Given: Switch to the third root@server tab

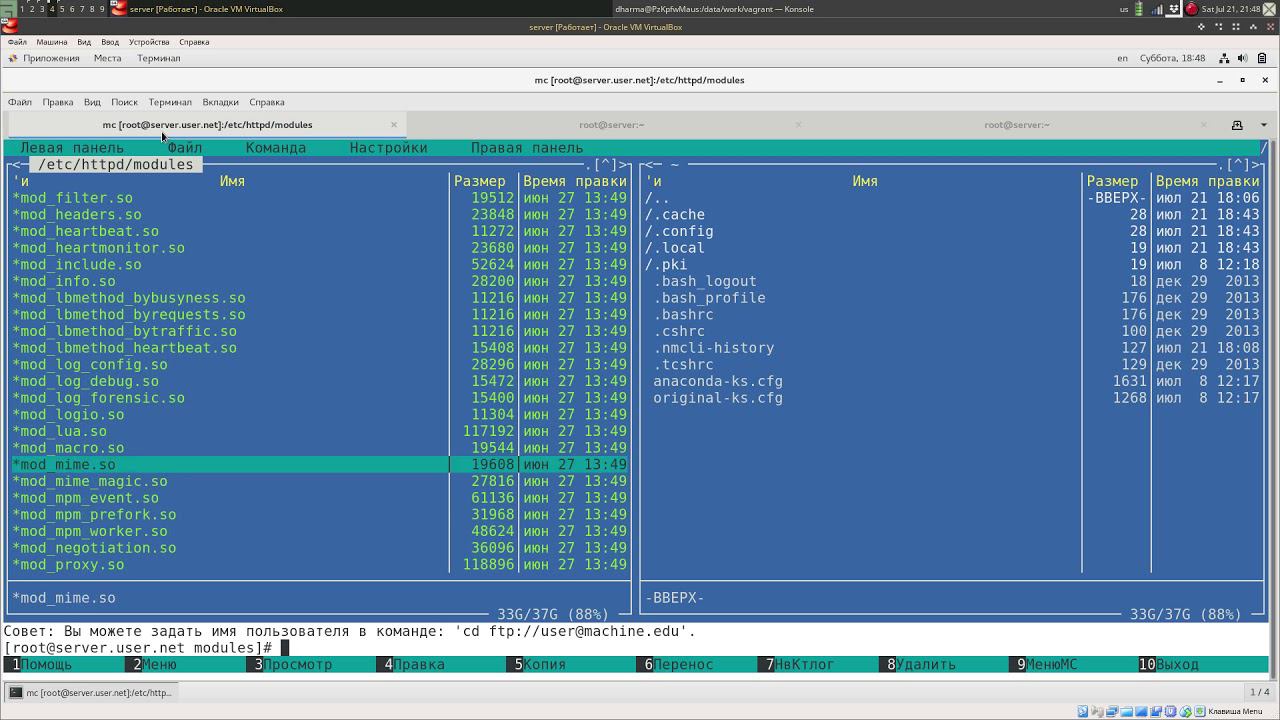Looking at the screenshot, I should (x=1016, y=125).
